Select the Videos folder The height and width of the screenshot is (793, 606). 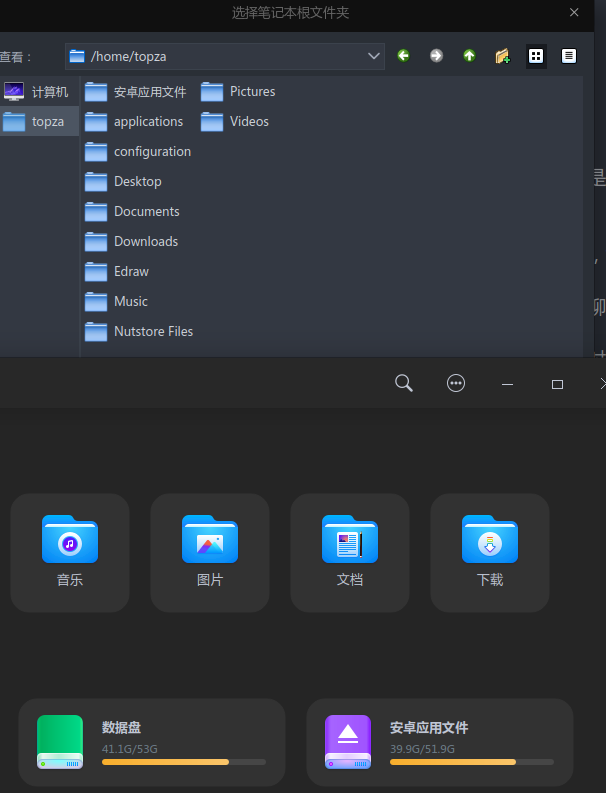(235, 121)
